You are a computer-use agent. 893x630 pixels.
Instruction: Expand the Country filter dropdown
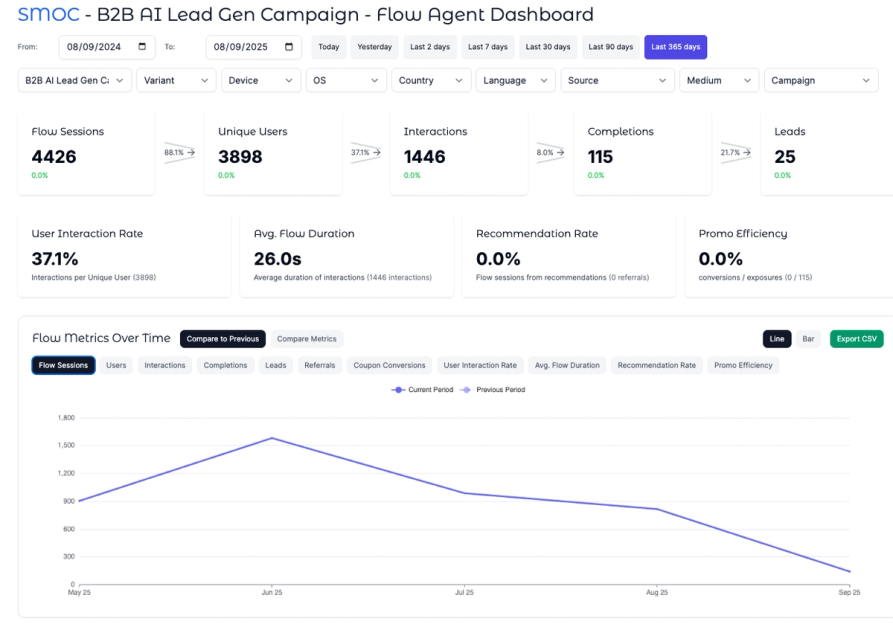click(430, 80)
